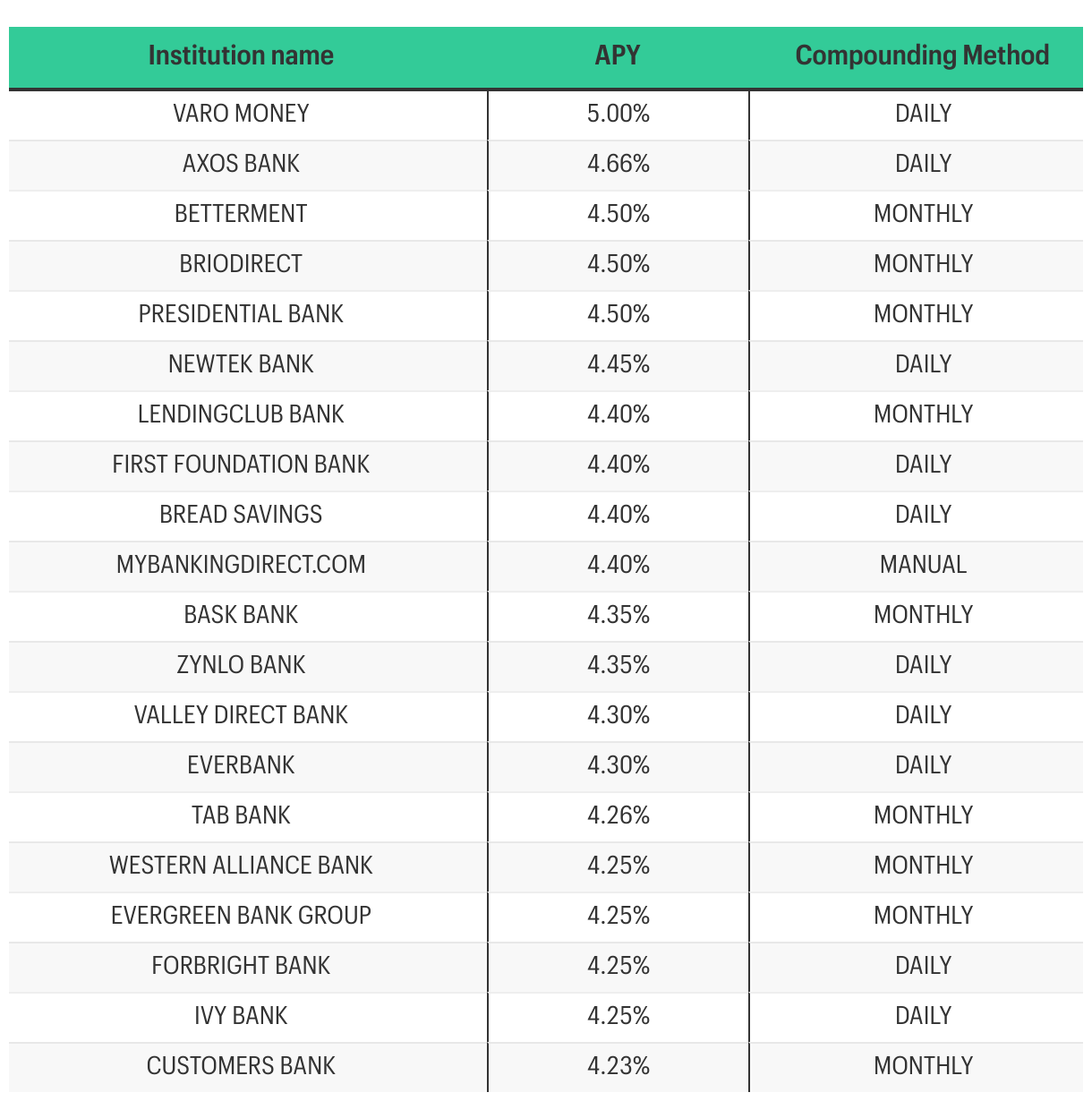Select the PRESIDENTIAL BANK row name
Screen dimensions: 1092x1101
point(241,314)
